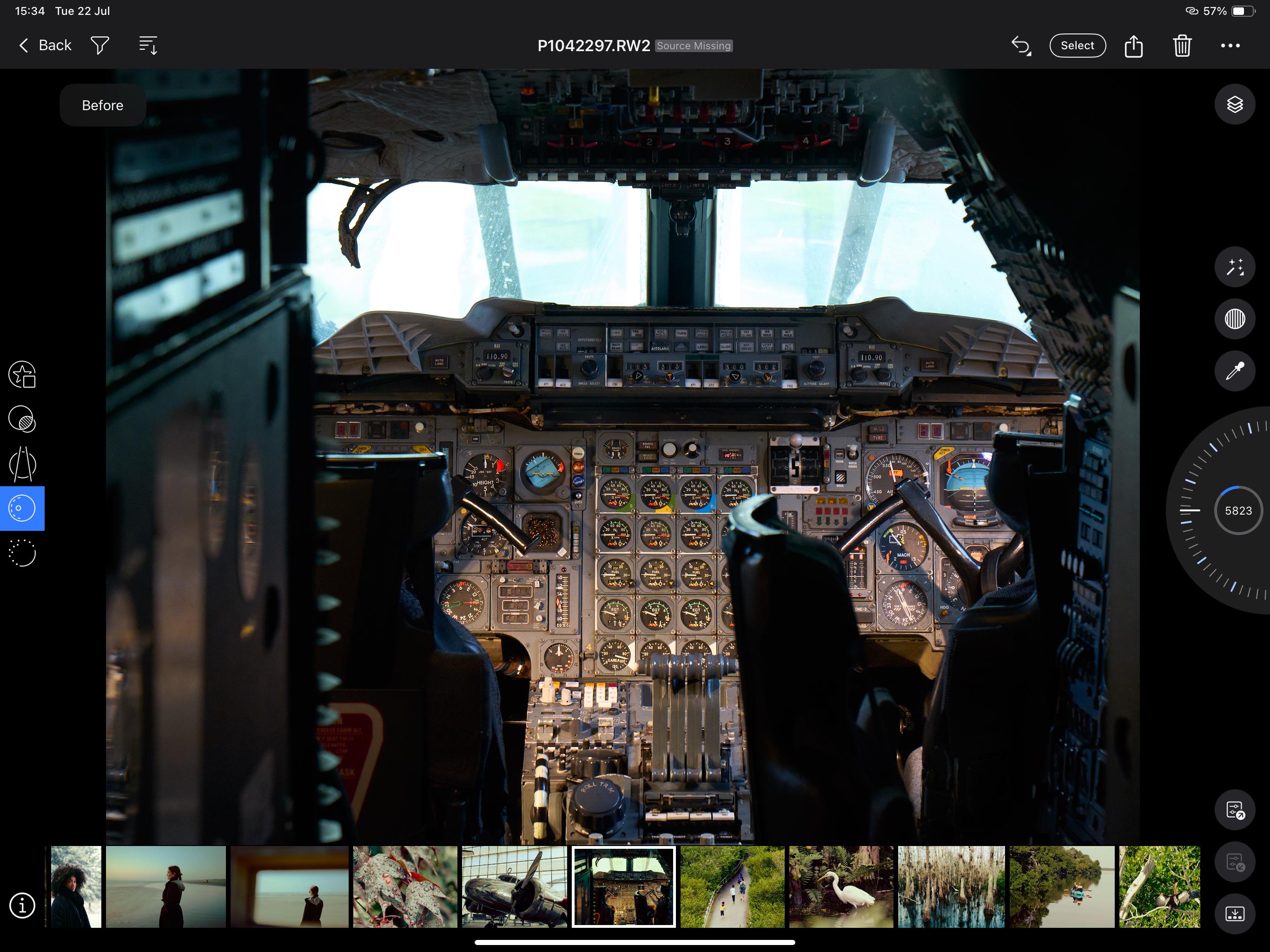Select the white egret thumbnail
The width and height of the screenshot is (1270, 952).
(x=841, y=886)
